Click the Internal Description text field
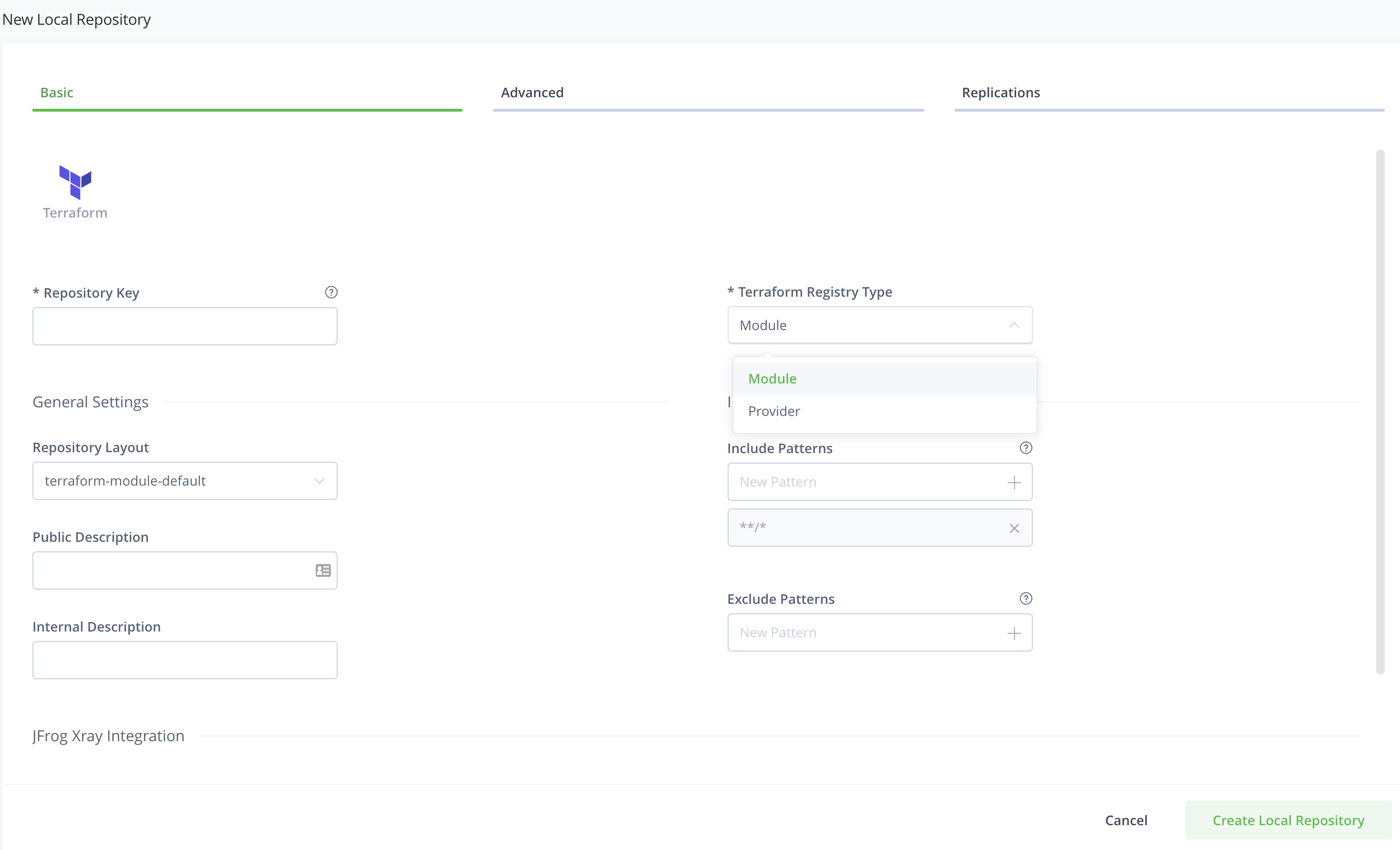Viewport: 1400px width, 850px height. [185, 660]
